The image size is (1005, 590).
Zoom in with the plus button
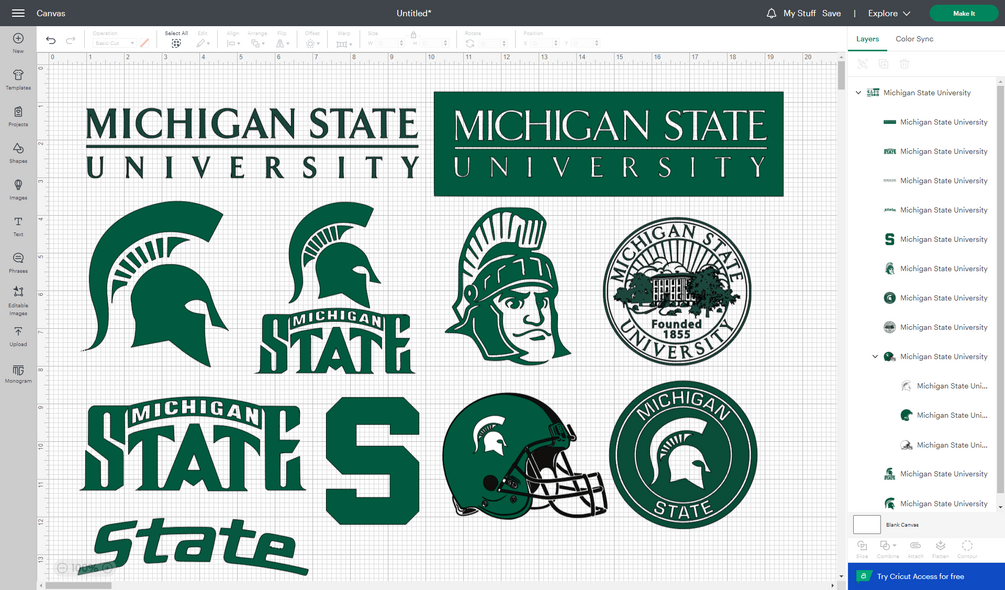click(108, 568)
